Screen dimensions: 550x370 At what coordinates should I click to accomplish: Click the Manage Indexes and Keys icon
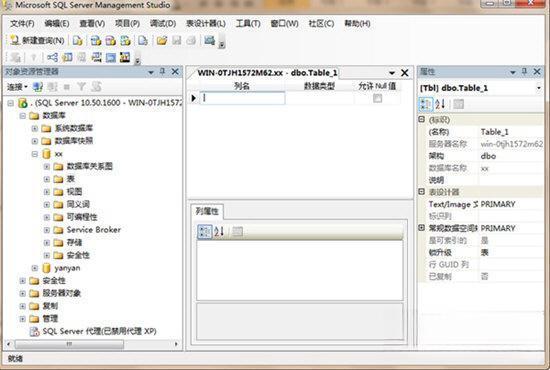pos(67,58)
